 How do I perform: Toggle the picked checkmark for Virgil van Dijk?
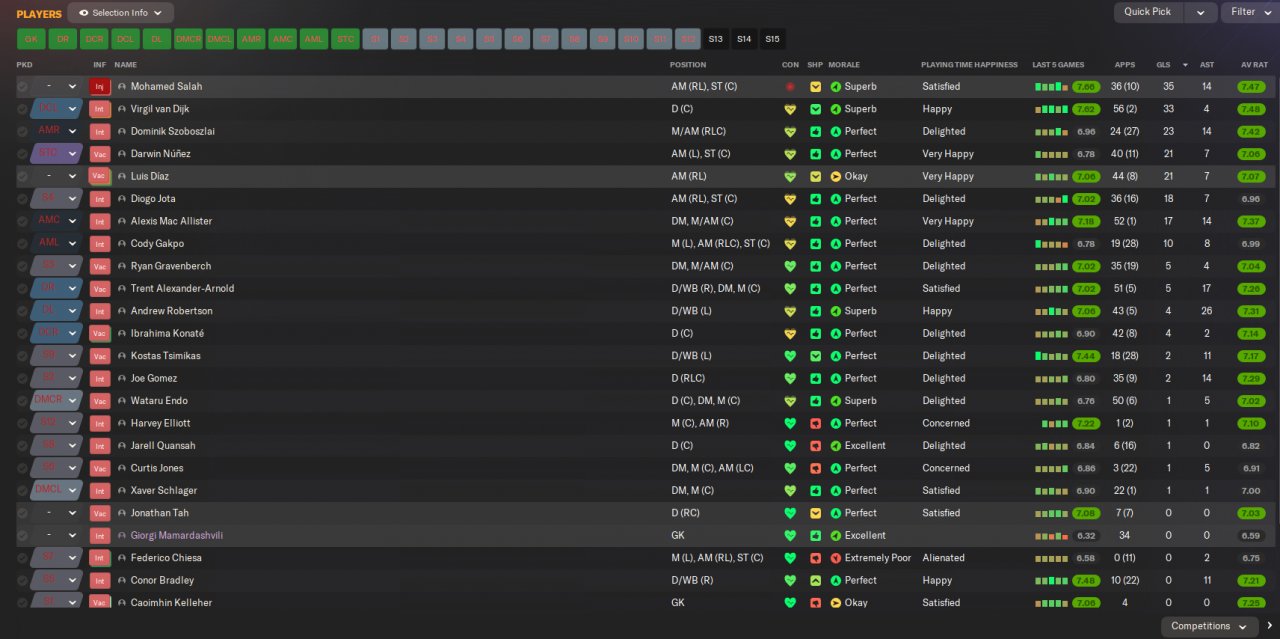click(22, 109)
